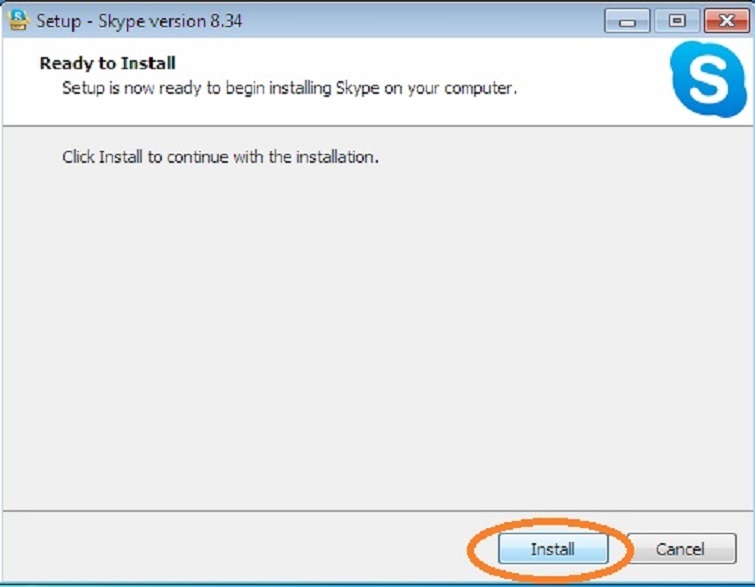The width and height of the screenshot is (755, 587).
Task: Click the Install button
Action: [552, 549]
